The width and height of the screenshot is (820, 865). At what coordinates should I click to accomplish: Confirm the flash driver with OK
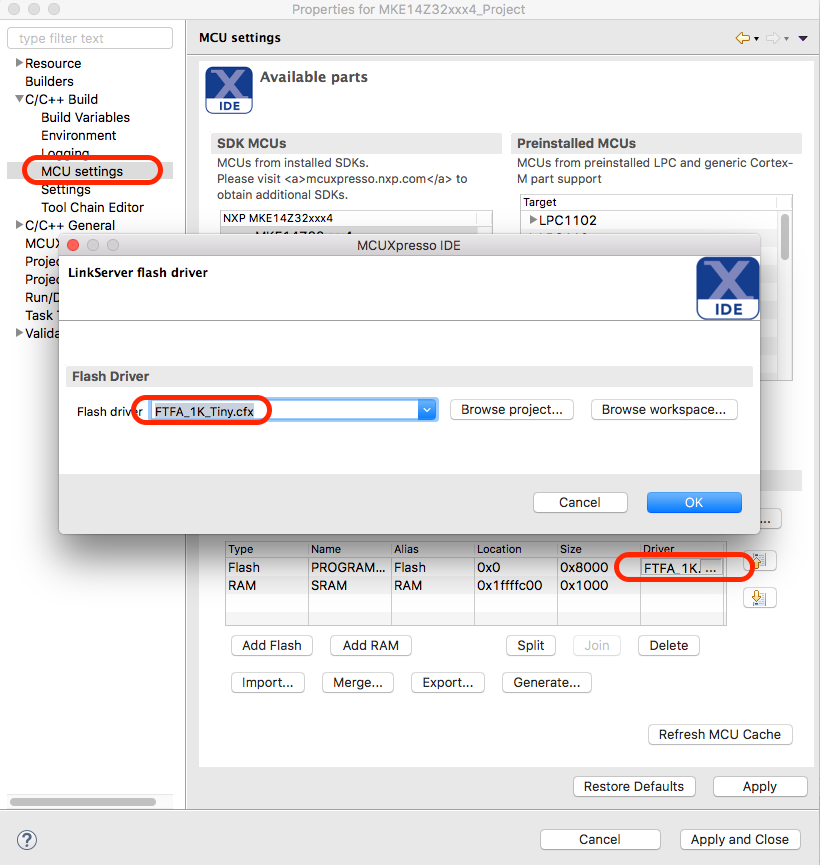694,503
